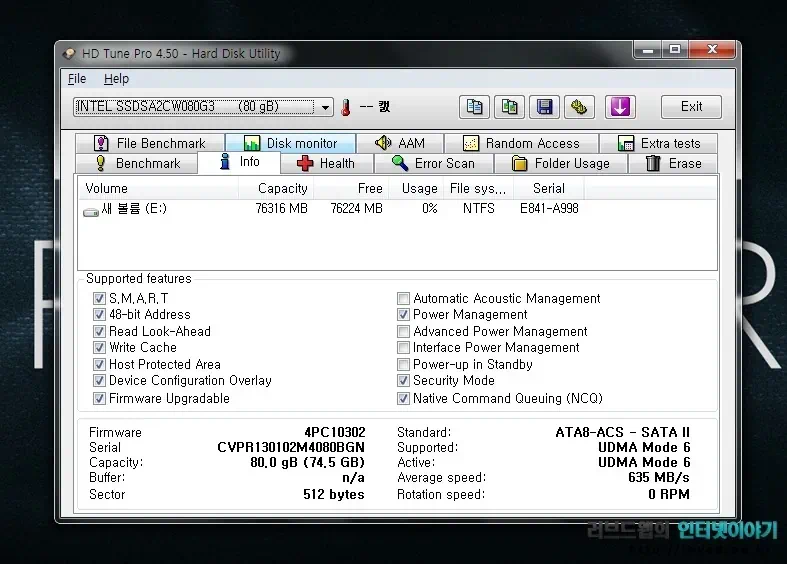Click the Info tab blue icon
The image size is (787, 564).
tap(225, 162)
